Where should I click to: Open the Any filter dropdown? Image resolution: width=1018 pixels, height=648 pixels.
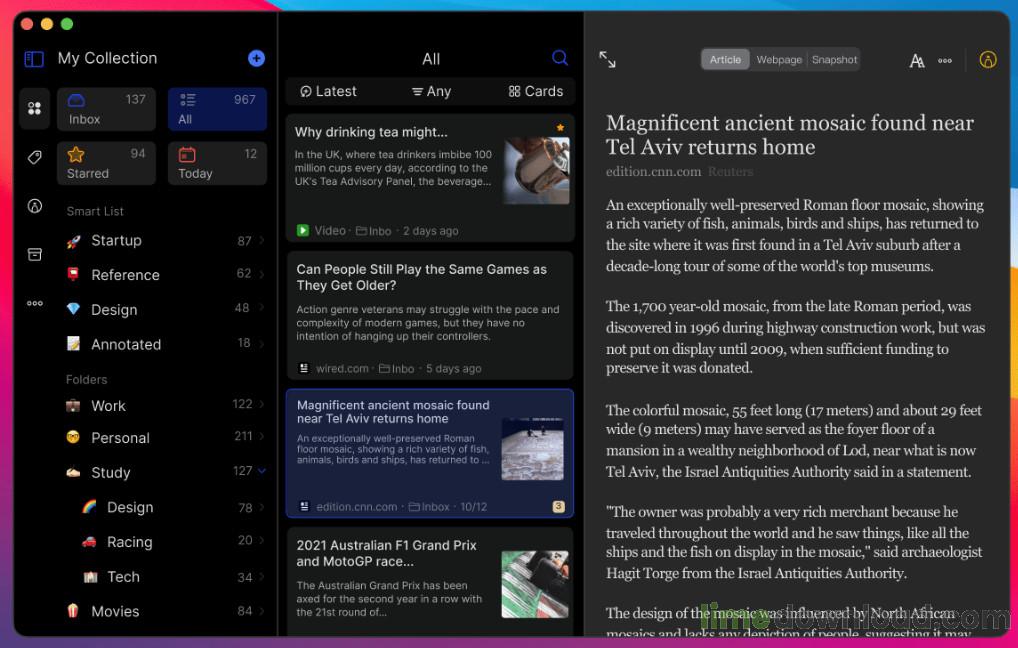(432, 92)
